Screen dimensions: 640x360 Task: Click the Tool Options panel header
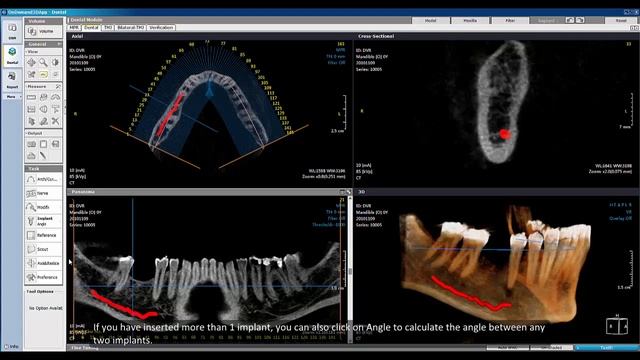click(x=43, y=291)
